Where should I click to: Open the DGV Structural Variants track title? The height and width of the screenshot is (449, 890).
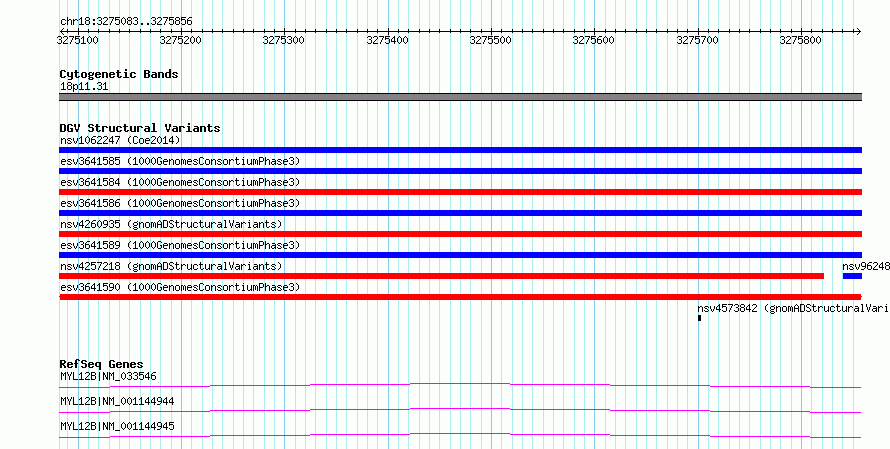[140, 128]
